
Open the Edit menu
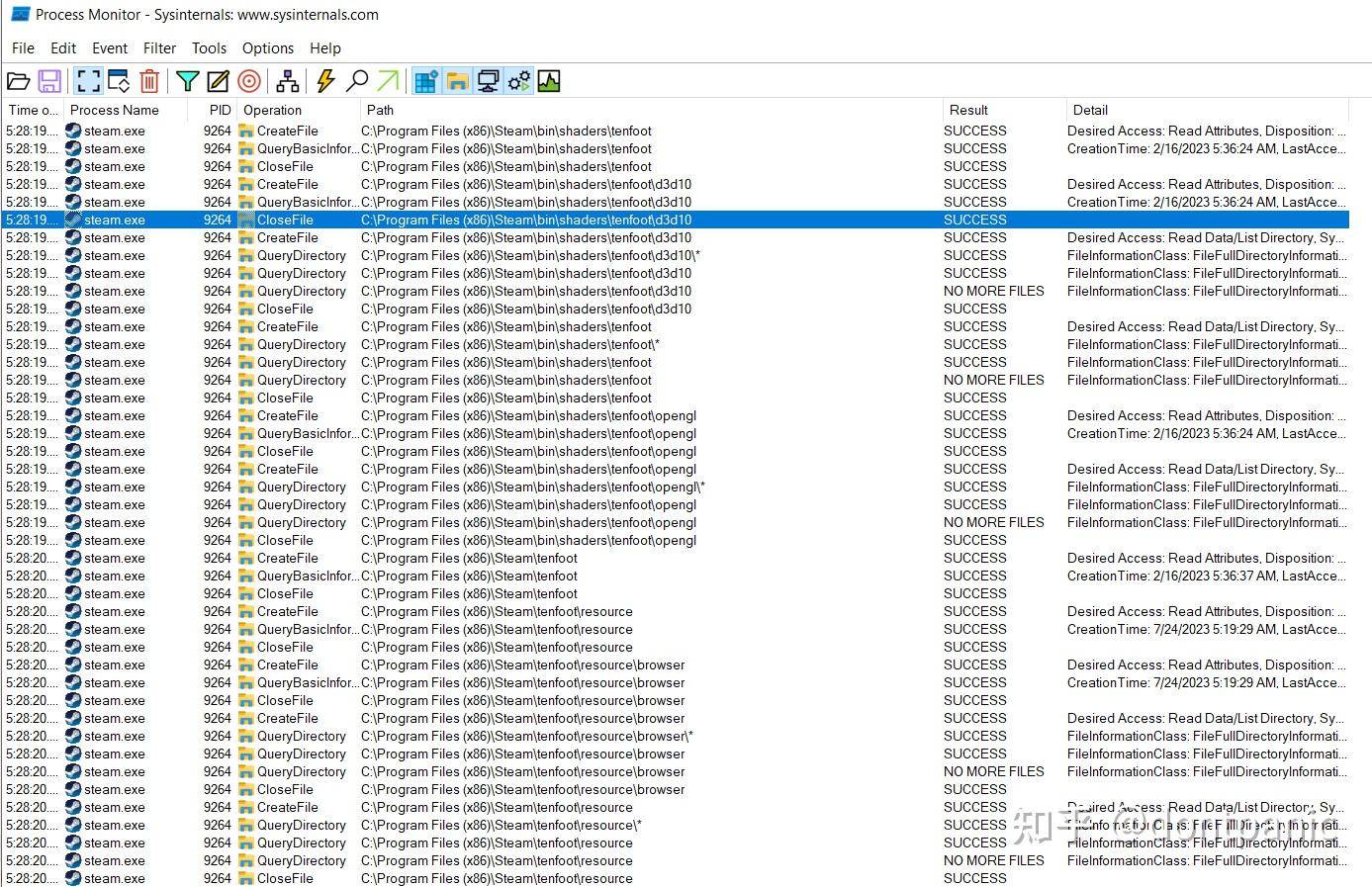click(63, 47)
